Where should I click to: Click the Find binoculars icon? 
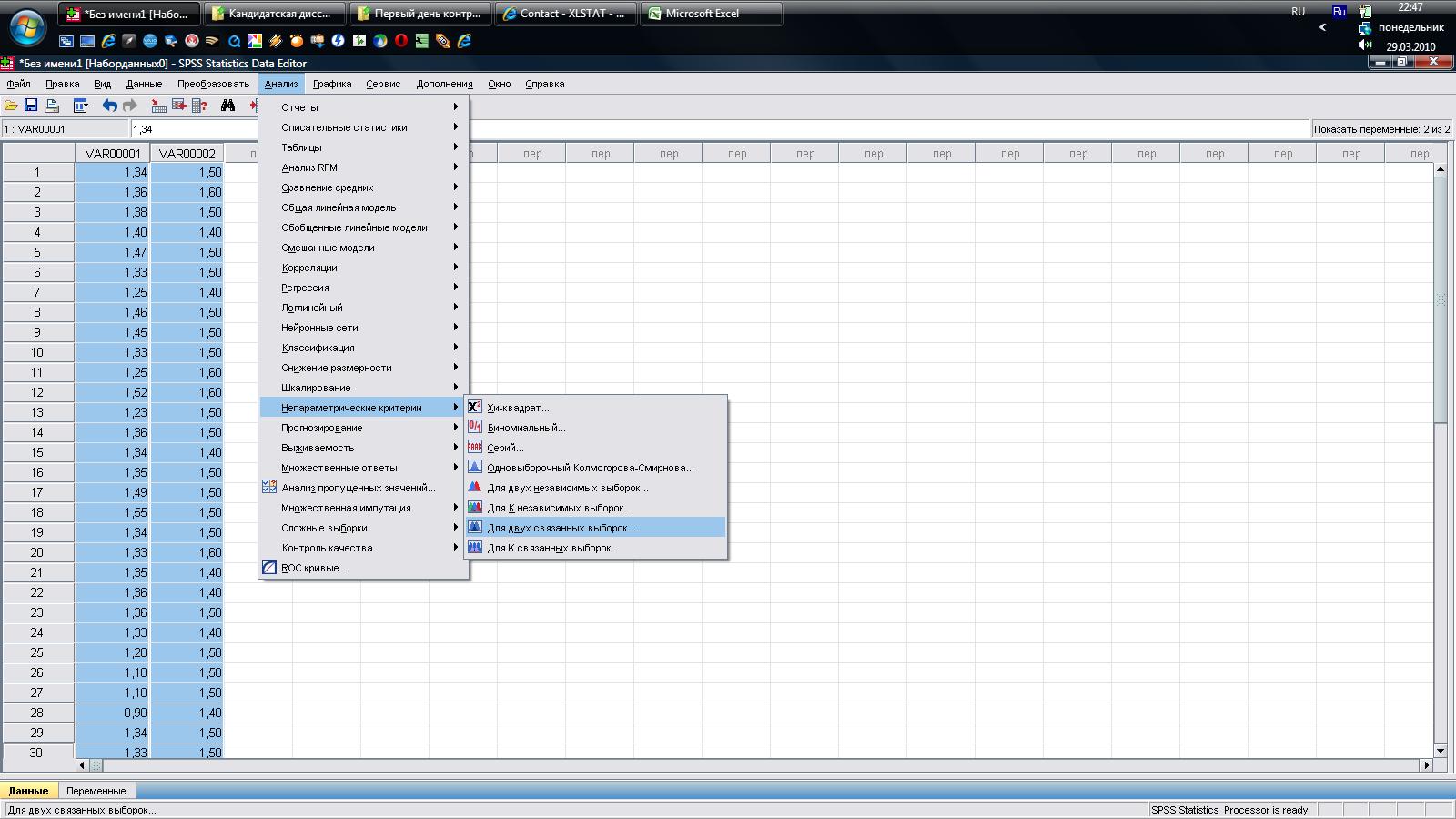[x=227, y=106]
